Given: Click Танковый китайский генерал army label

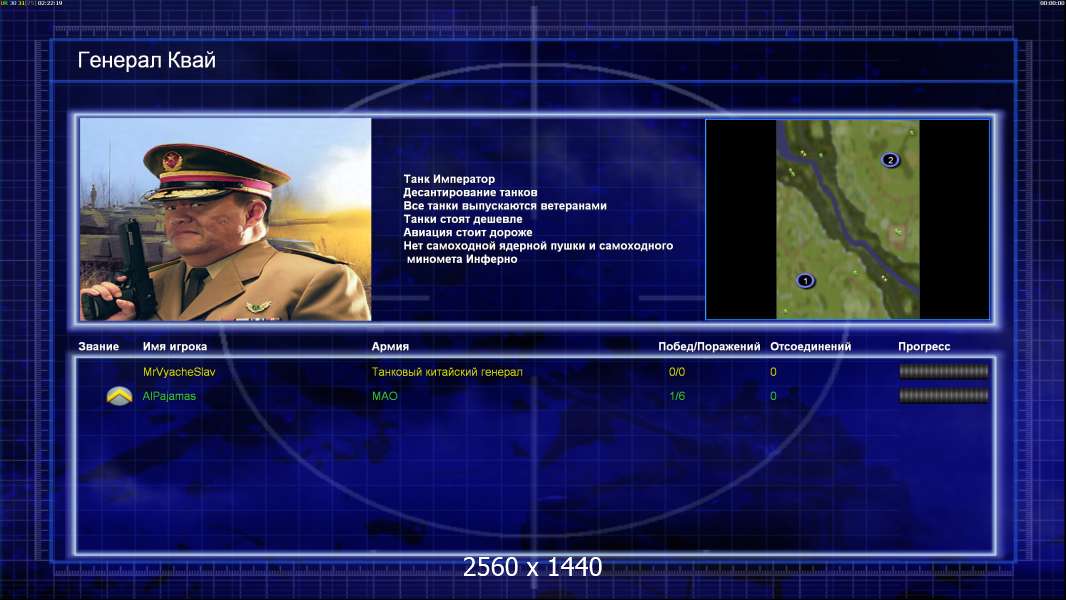Looking at the screenshot, I should (x=447, y=372).
